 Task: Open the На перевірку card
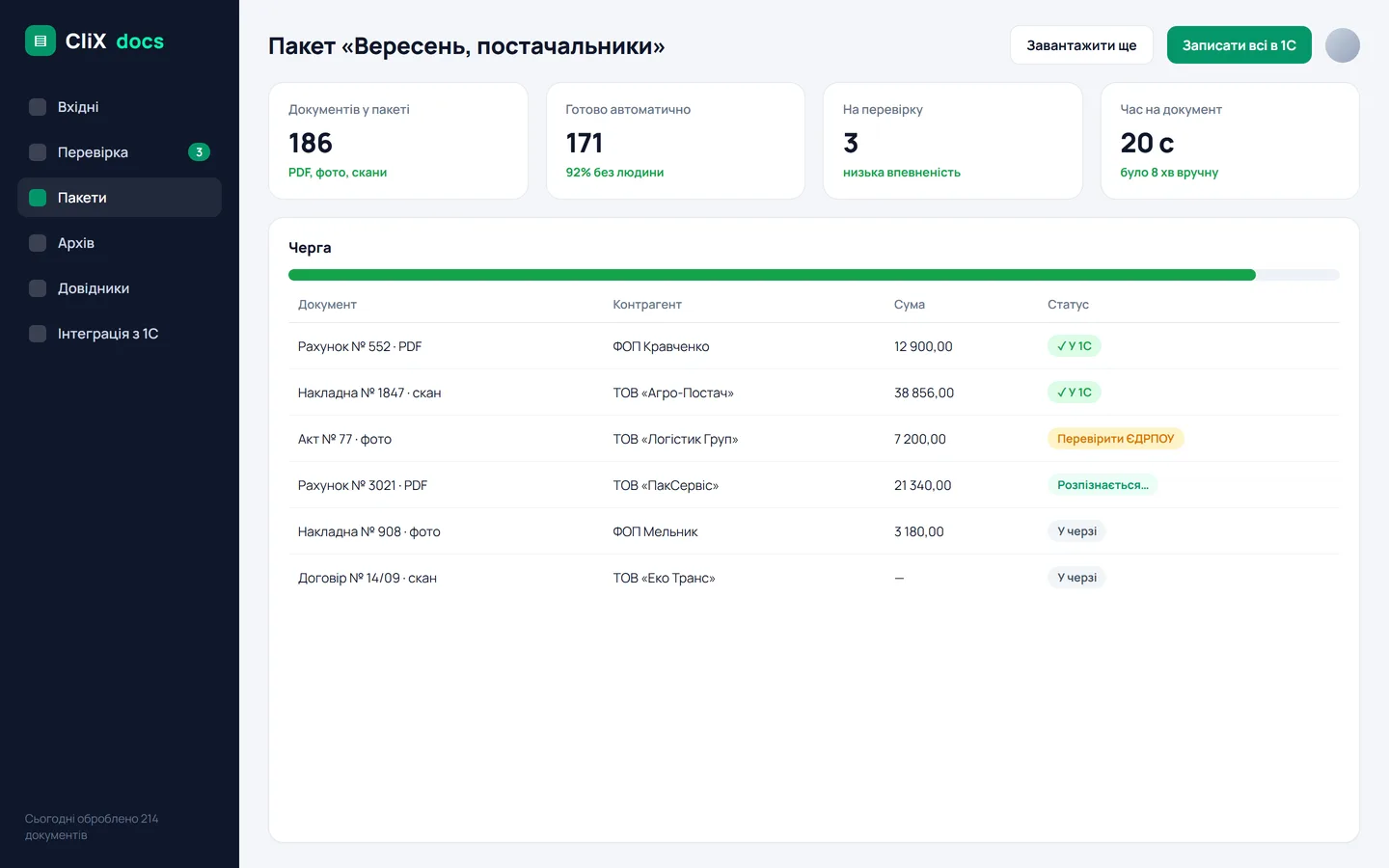952,141
